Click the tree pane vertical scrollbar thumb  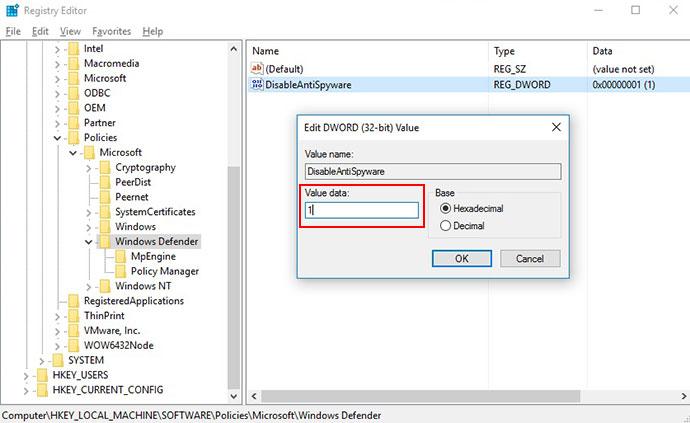point(234,277)
